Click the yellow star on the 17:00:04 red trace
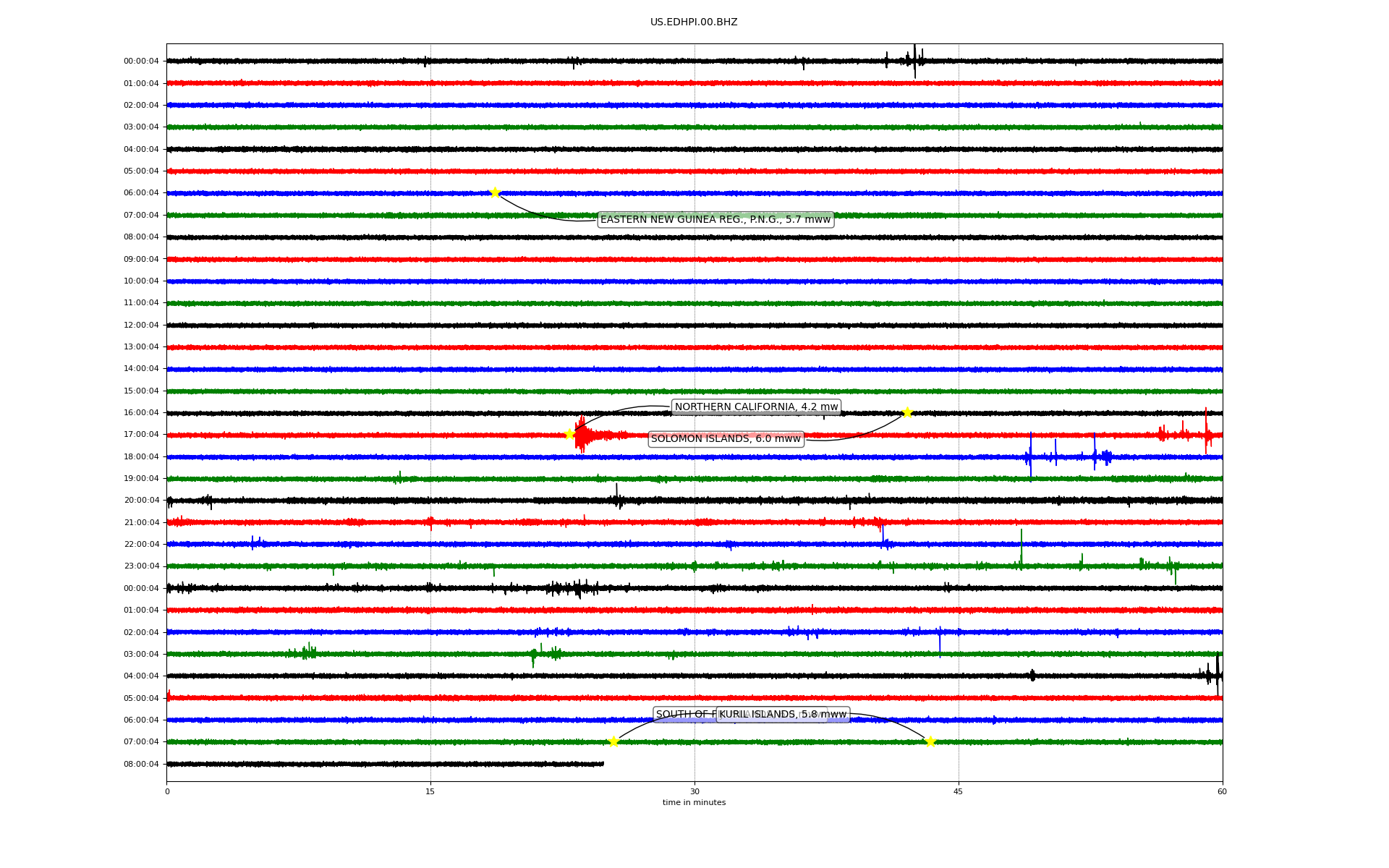1389x868 pixels. click(569, 434)
